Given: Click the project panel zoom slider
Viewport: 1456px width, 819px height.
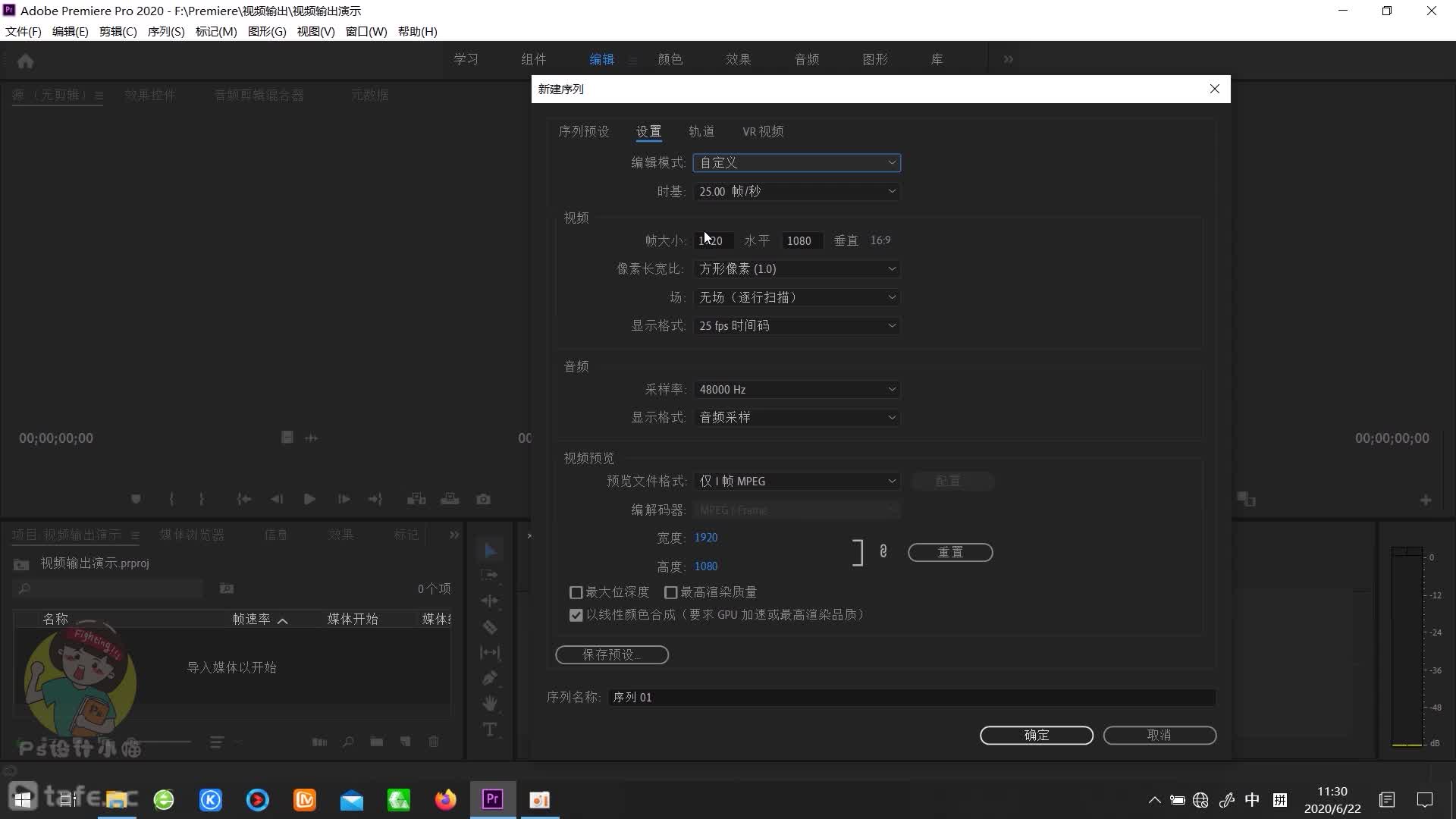Looking at the screenshot, I should [163, 742].
